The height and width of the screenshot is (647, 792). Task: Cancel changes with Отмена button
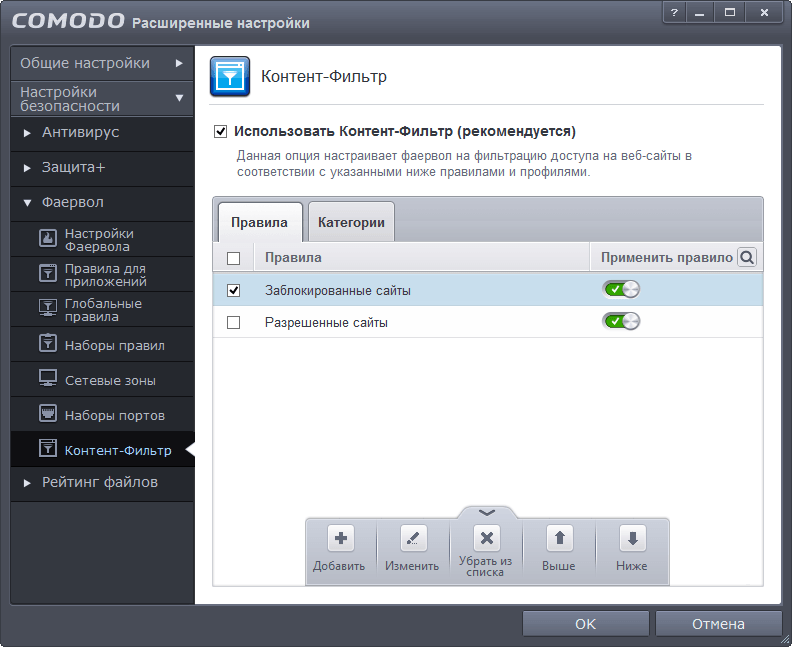(x=718, y=624)
